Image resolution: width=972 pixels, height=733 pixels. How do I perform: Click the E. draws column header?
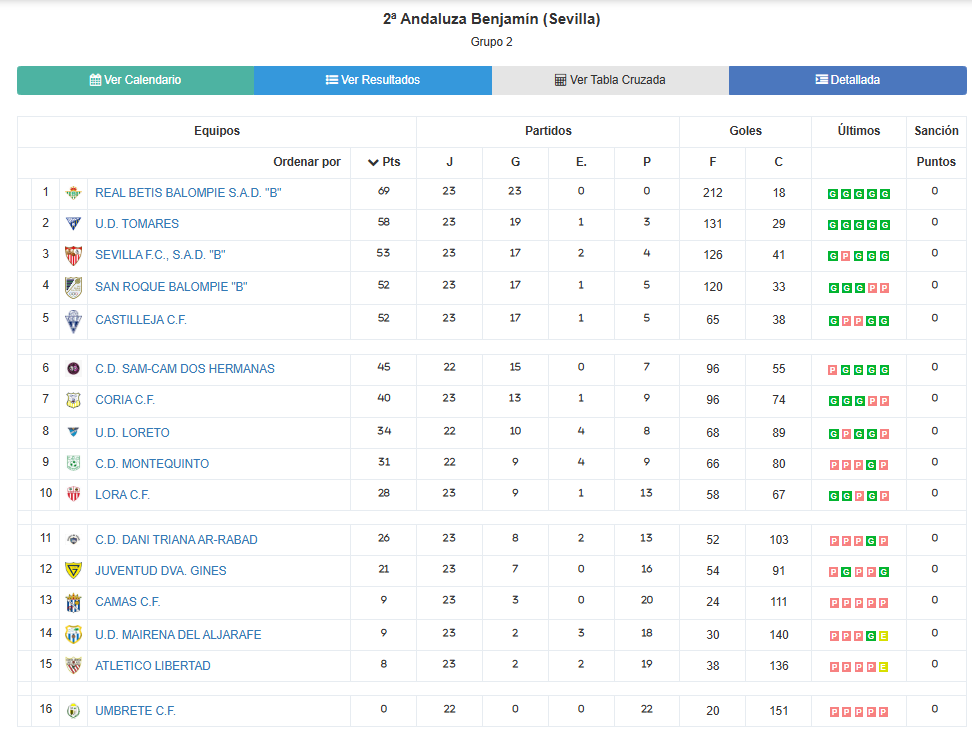(x=581, y=162)
